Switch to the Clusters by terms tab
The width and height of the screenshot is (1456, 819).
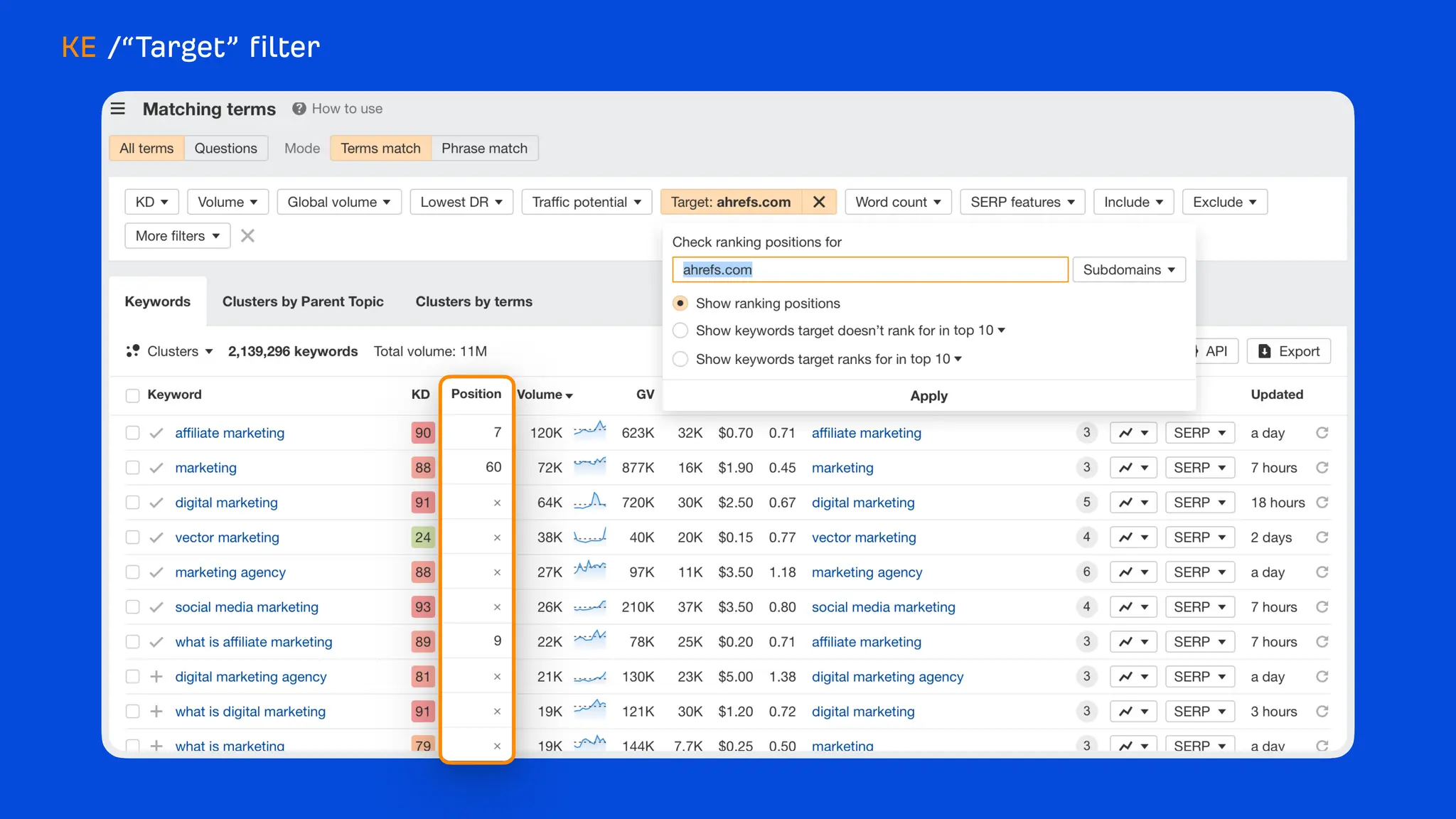[474, 301]
